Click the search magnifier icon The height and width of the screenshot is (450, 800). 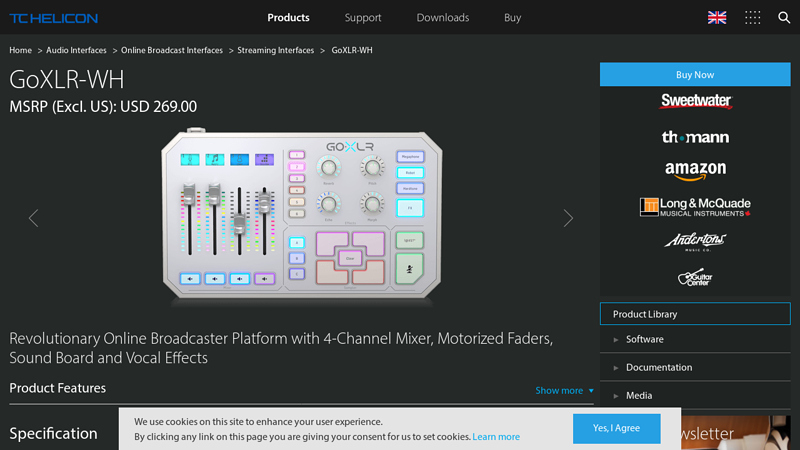(x=784, y=18)
